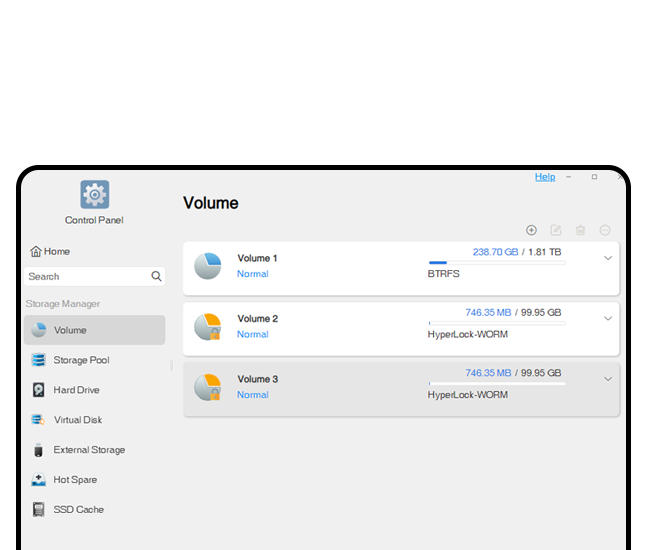Click the delete volume trash icon
Image resolution: width=648 pixels, height=550 pixels.
(580, 230)
